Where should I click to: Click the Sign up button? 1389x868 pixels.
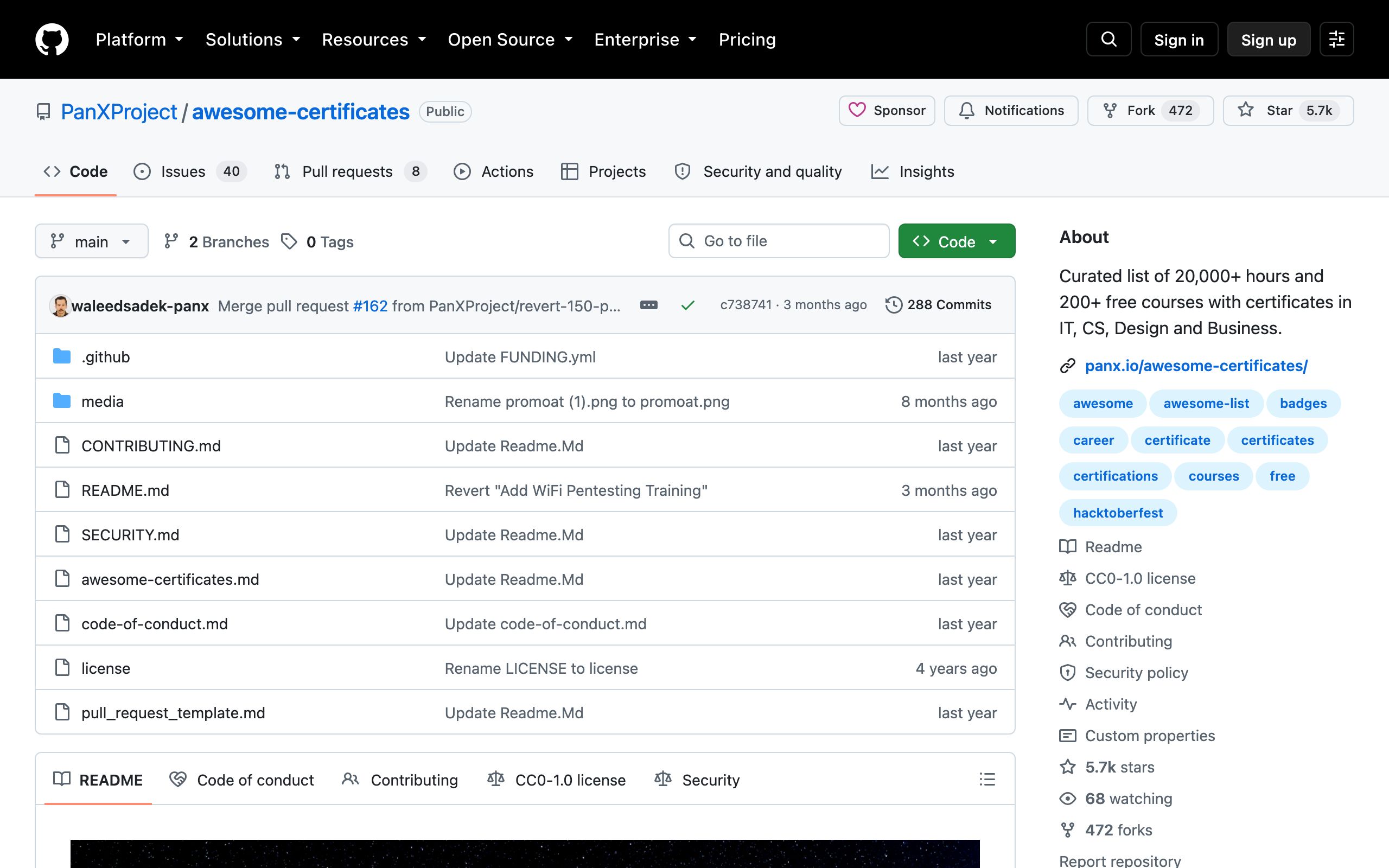1269,39
